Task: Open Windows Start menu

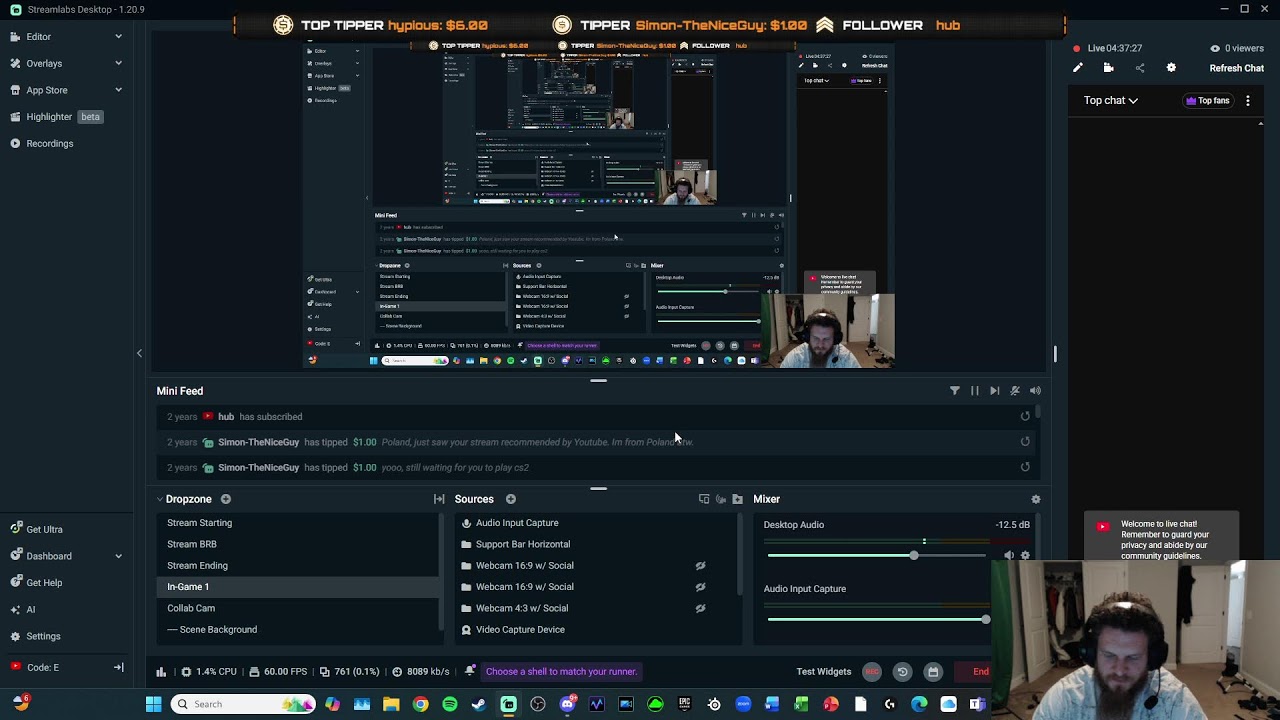Action: click(x=154, y=704)
